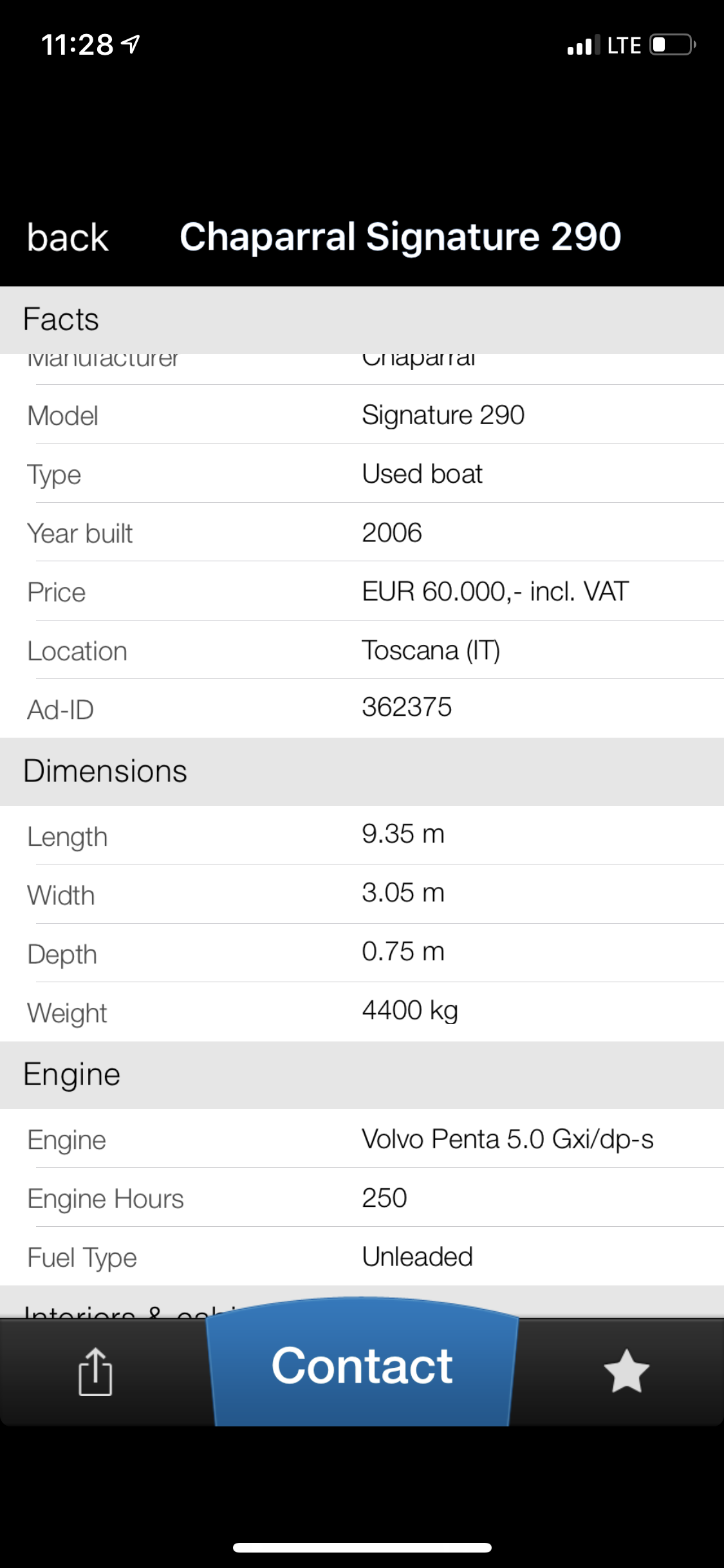The width and height of the screenshot is (724, 1568).
Task: Select the Weight row showing 4400 kg
Action: pos(362,1012)
